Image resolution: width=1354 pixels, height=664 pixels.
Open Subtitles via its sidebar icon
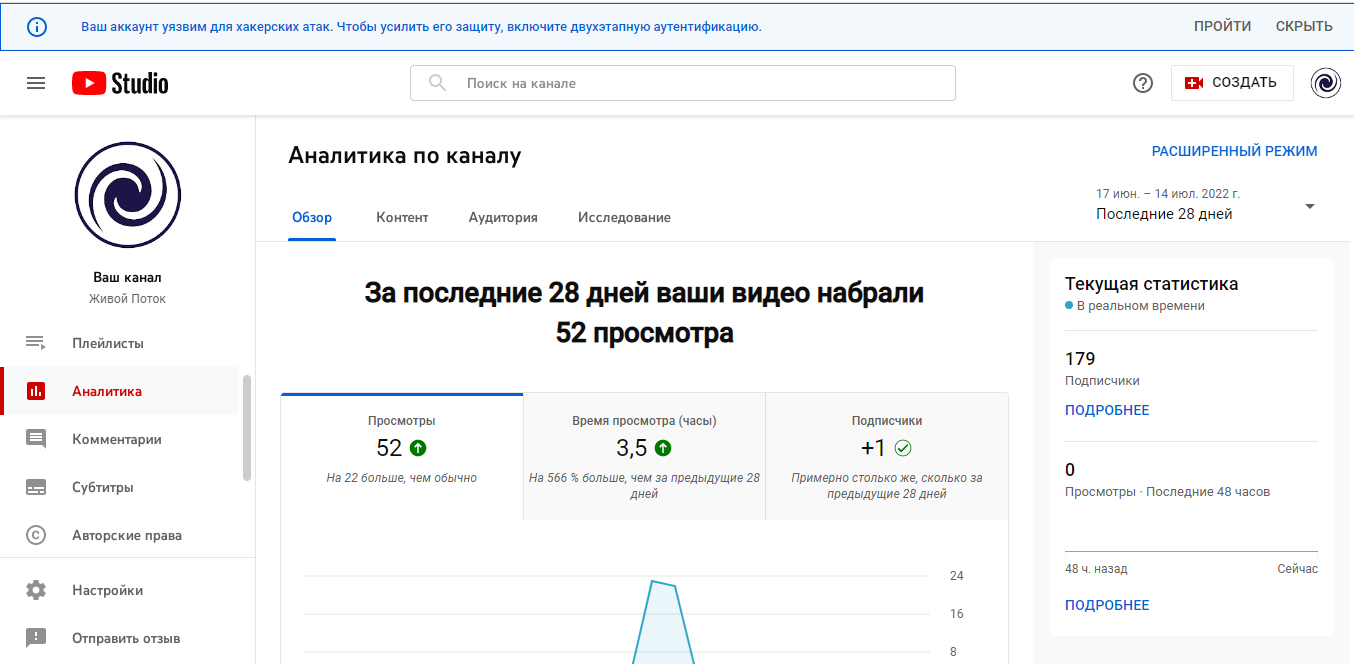coord(36,487)
